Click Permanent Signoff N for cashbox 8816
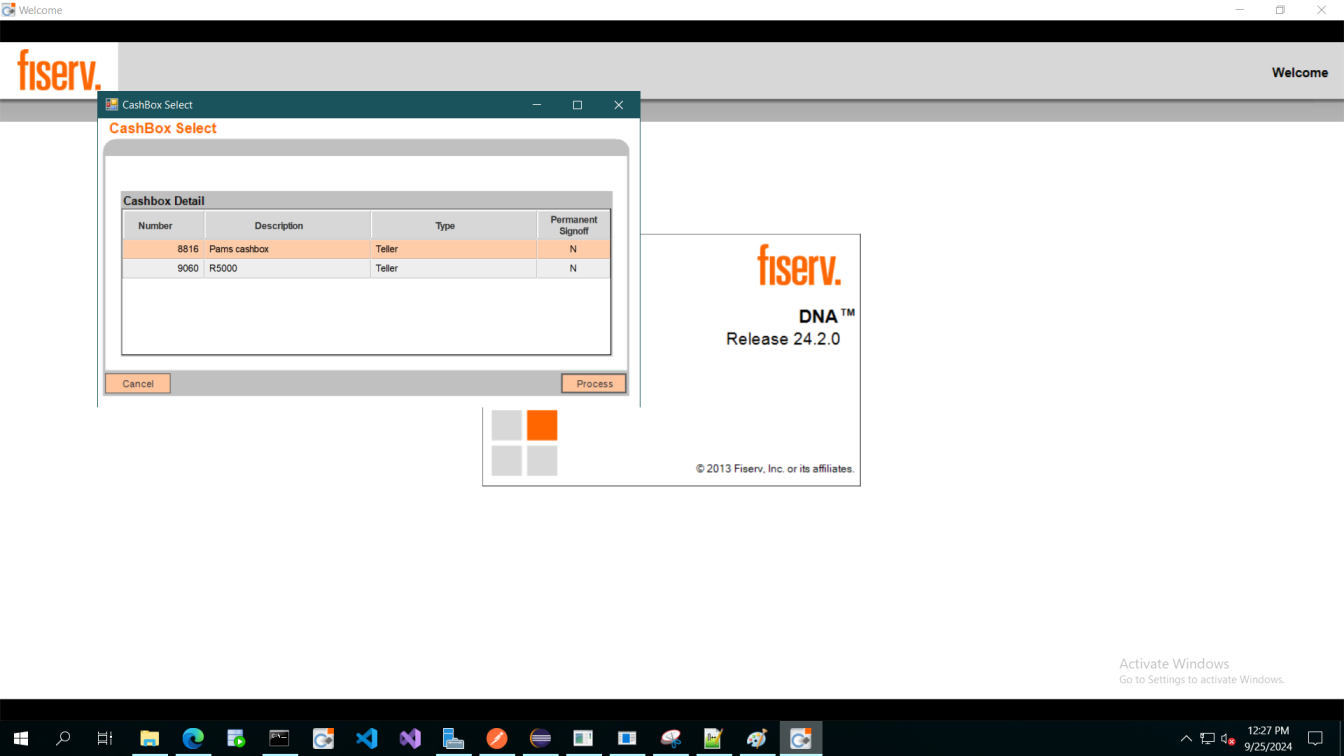This screenshot has width=1344, height=756. (573, 249)
